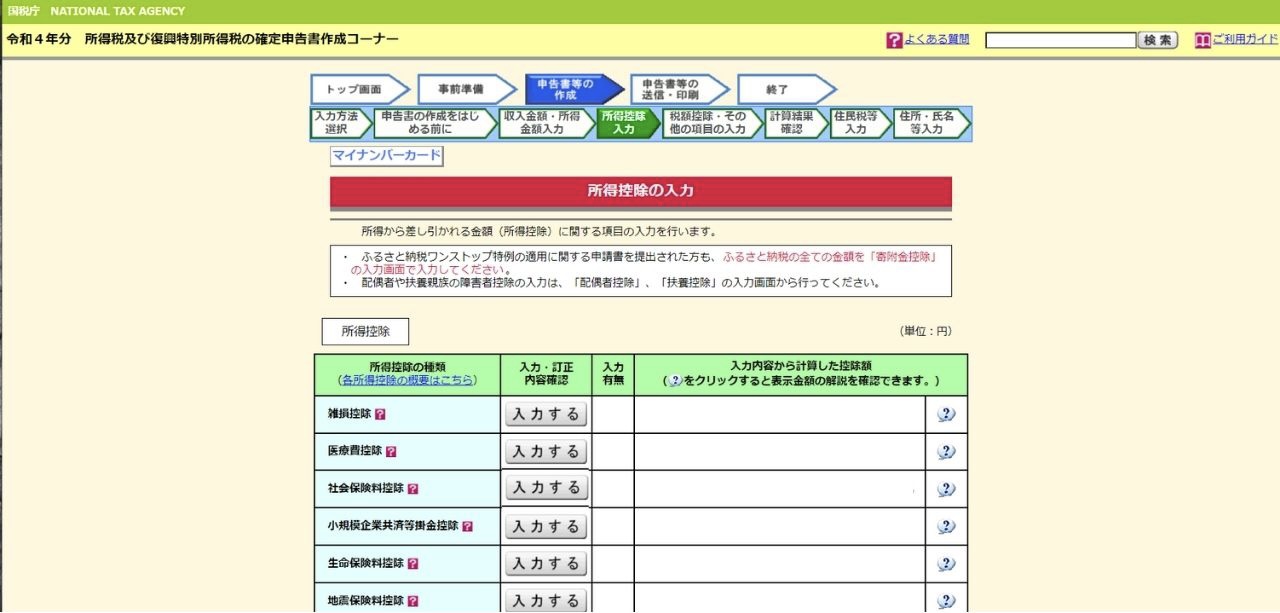Select 収入金額・所得金額入力 sub-step
The height and width of the screenshot is (613, 1280).
[546, 123]
